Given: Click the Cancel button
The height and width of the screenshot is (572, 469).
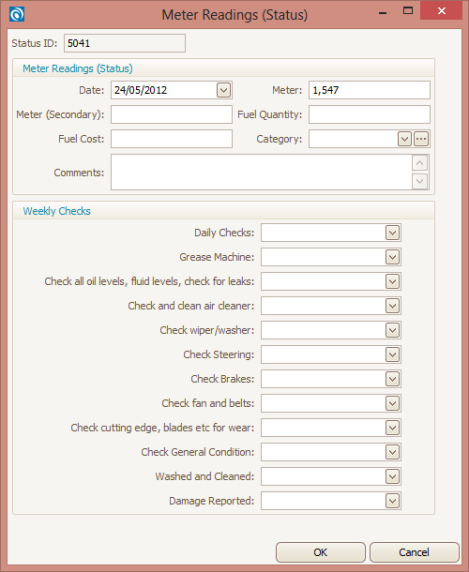Looking at the screenshot, I should 414,552.
